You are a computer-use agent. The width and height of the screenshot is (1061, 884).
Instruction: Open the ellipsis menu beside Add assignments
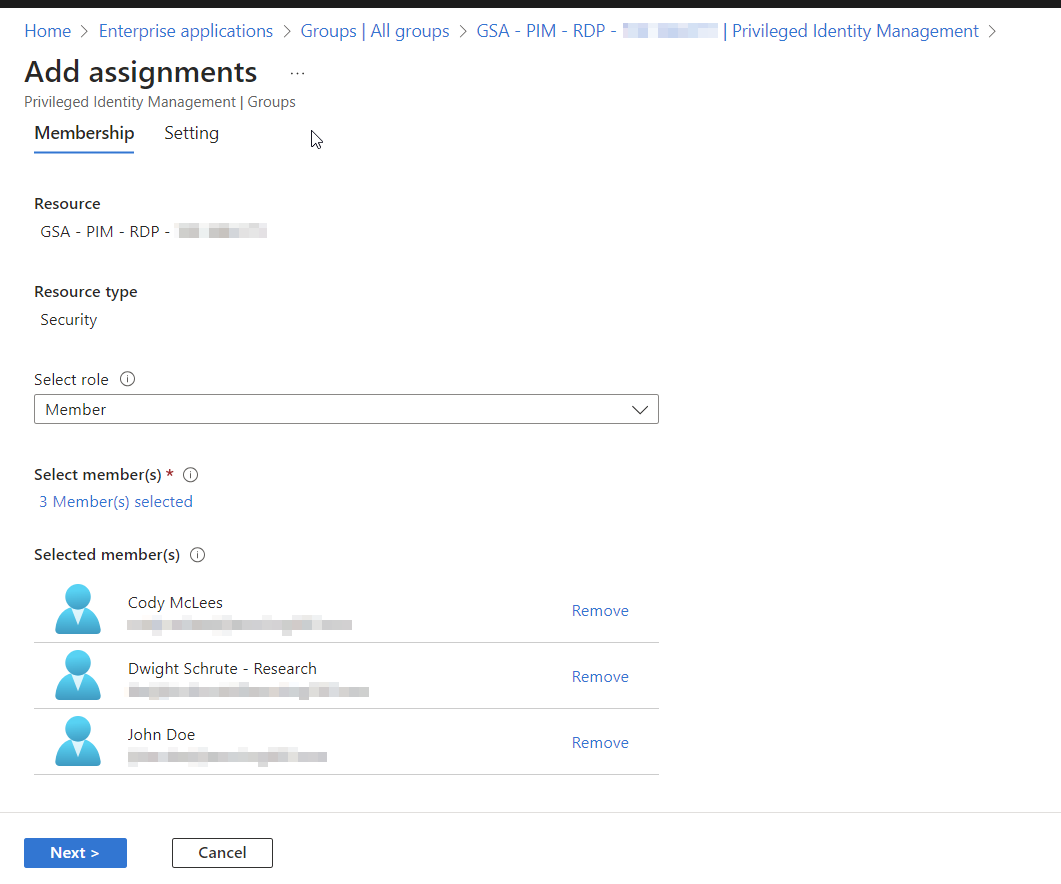[297, 73]
